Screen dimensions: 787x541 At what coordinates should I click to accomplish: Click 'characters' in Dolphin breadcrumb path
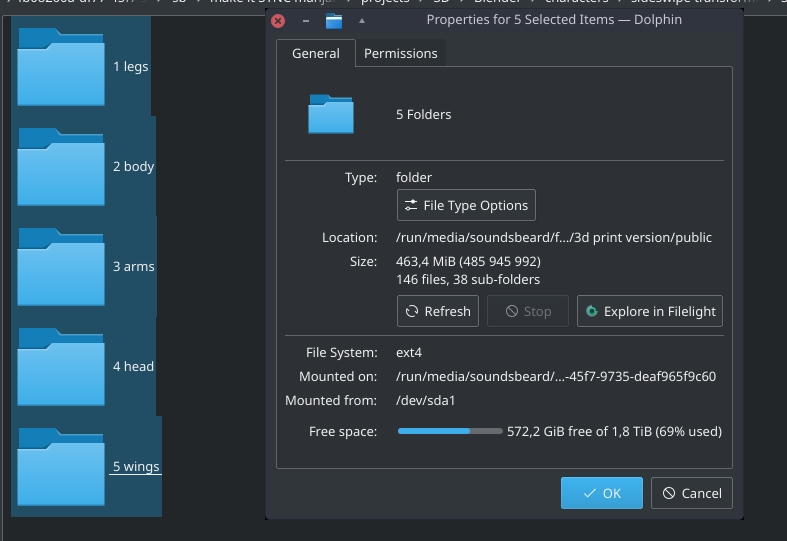[x=577, y=2]
